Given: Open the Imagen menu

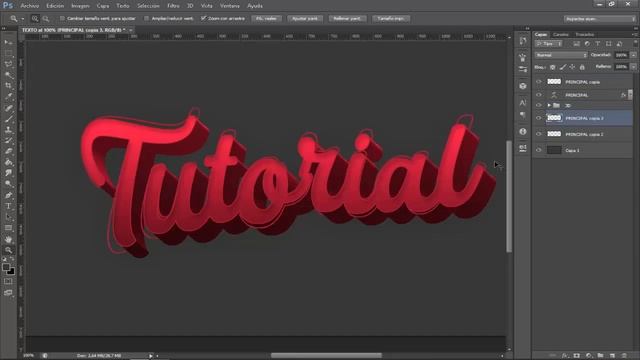Looking at the screenshot, I should 80,6.
